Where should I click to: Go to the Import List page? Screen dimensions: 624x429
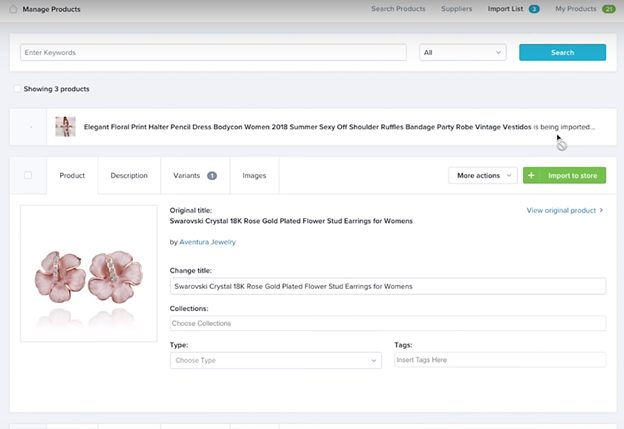point(505,9)
